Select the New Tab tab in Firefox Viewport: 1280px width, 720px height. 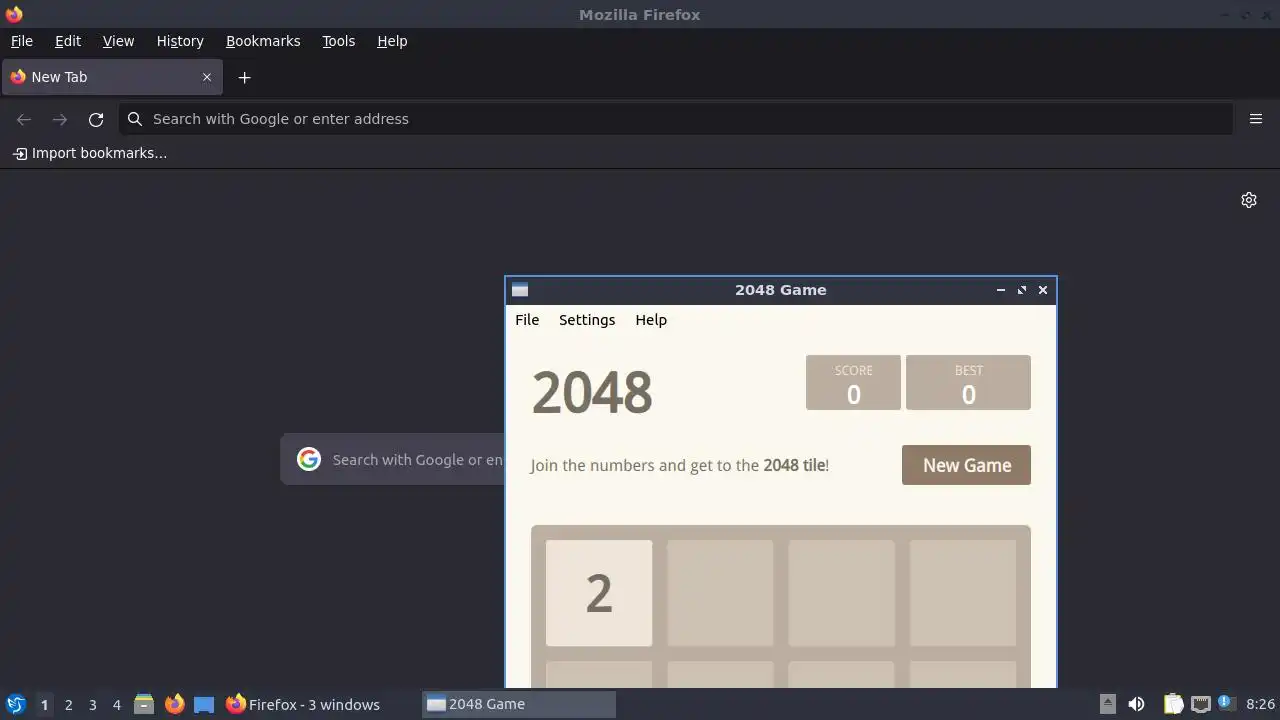click(x=112, y=77)
